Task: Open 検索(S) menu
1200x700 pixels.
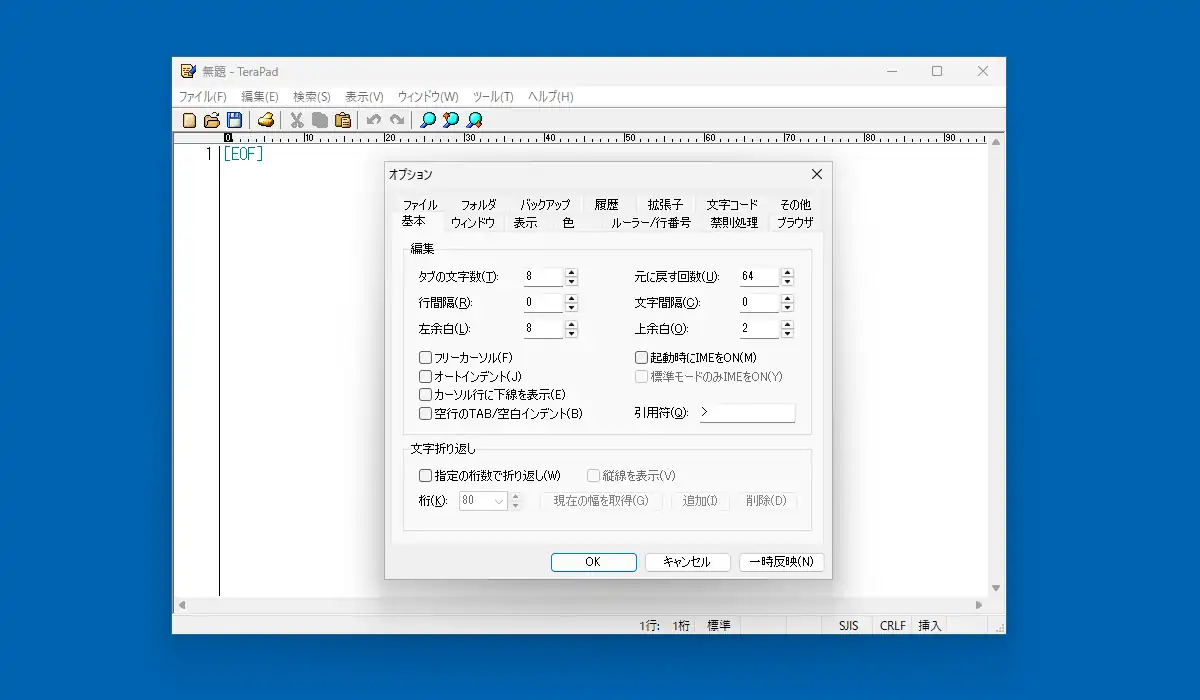Action: click(x=312, y=97)
